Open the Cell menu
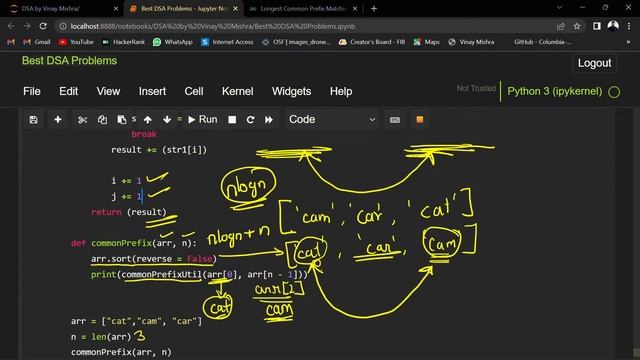 (x=194, y=91)
